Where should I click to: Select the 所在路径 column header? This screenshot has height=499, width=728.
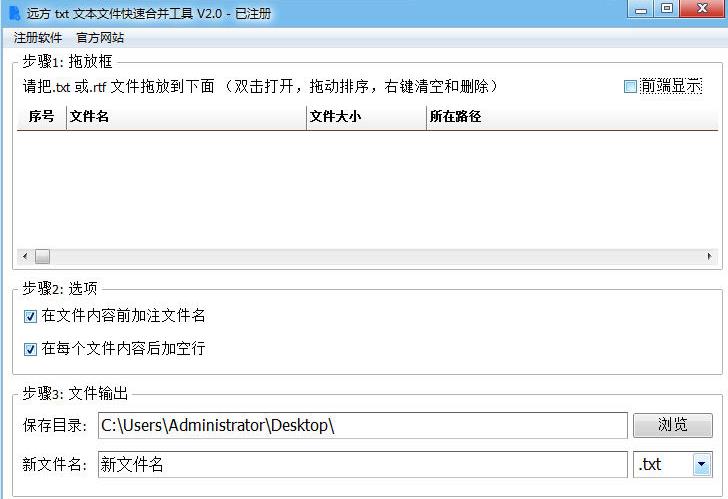click(x=570, y=117)
